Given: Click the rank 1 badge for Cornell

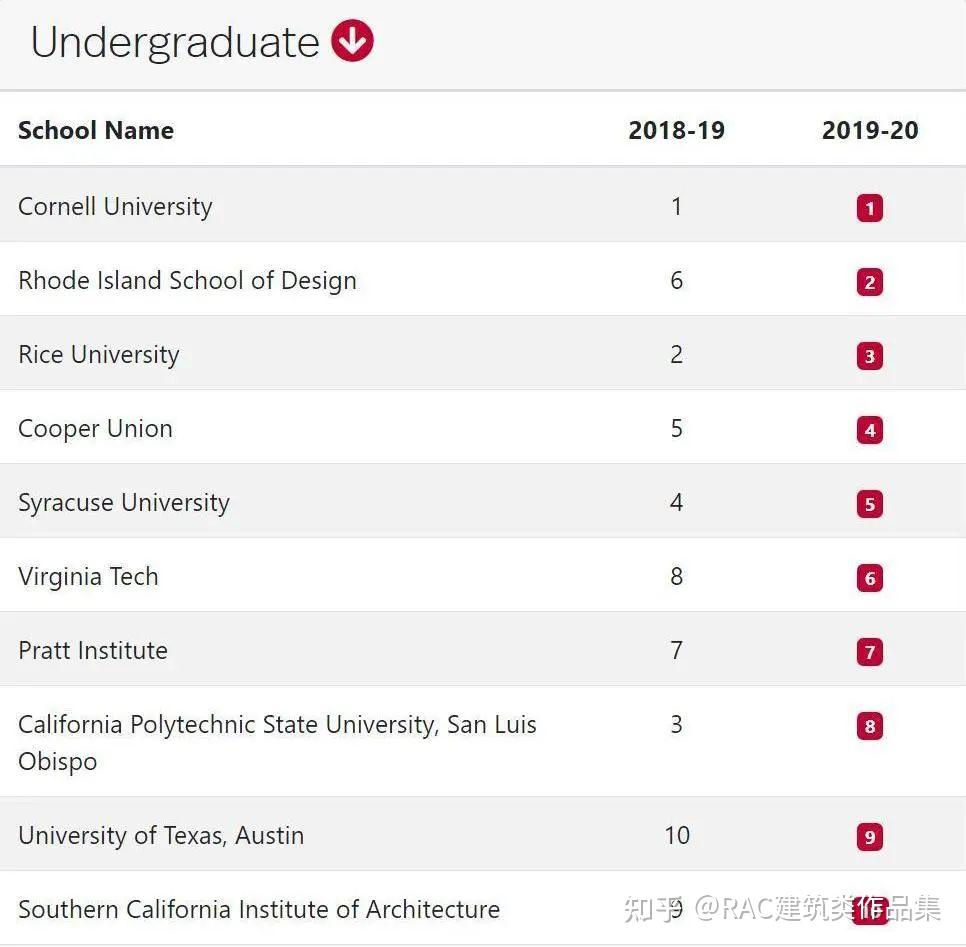Looking at the screenshot, I should coord(869,208).
